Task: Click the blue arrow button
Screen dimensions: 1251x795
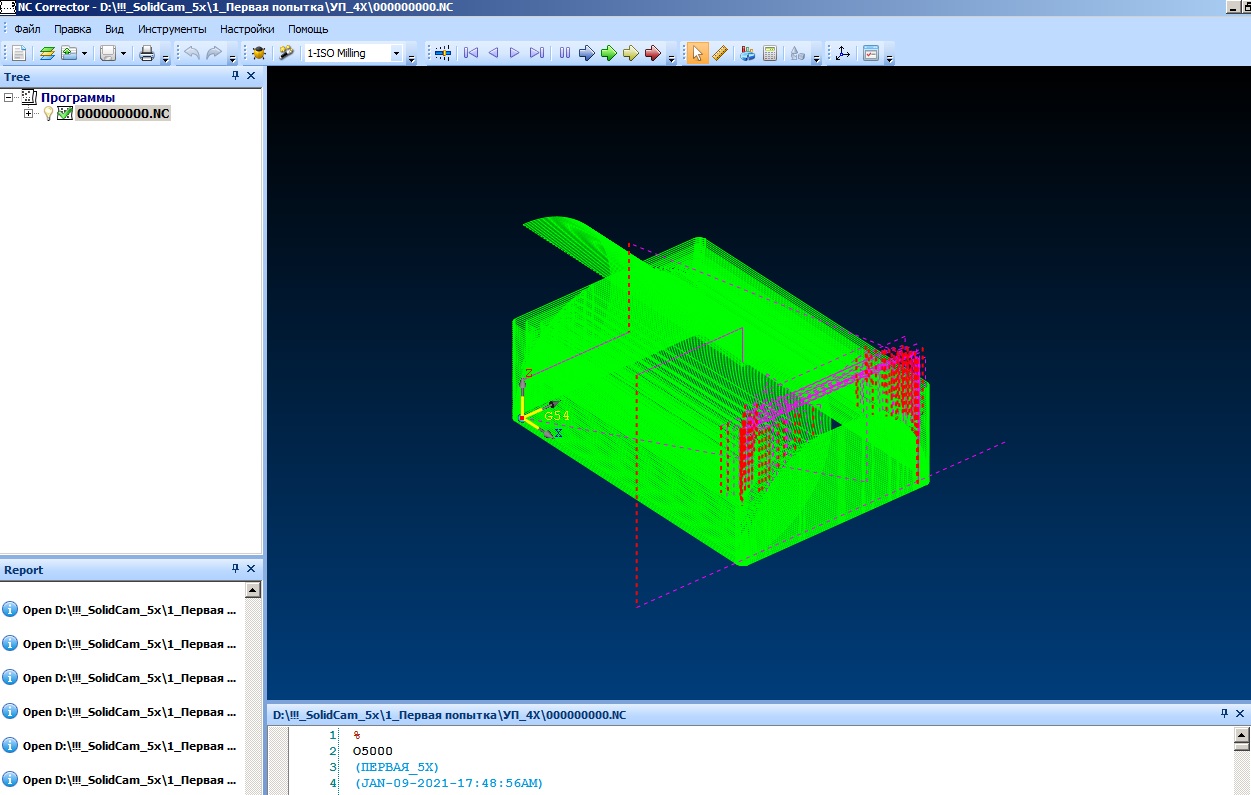Action: [x=587, y=53]
